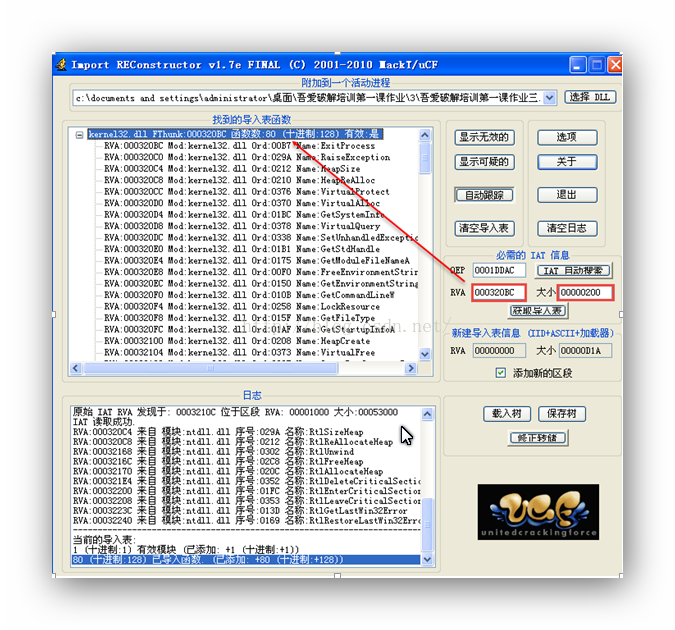Click the IAT size field showing 00000200

tap(586, 293)
